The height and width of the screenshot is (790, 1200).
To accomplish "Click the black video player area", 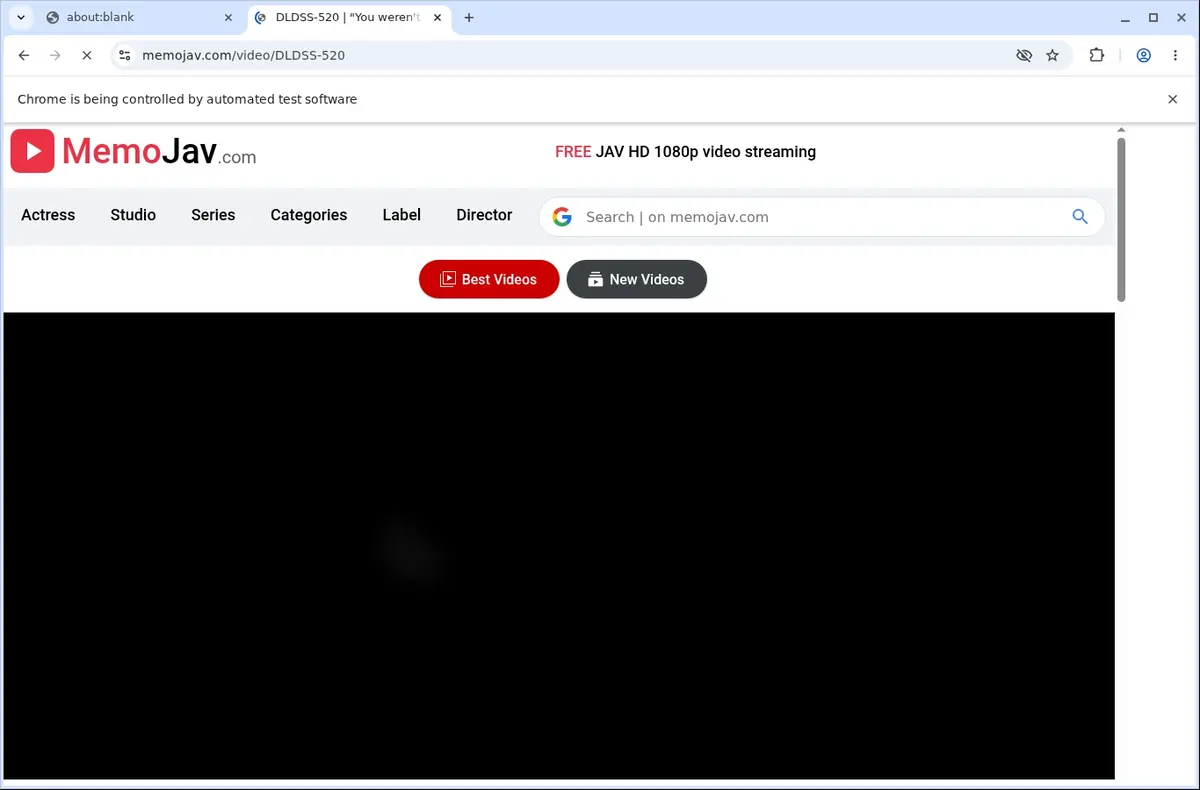I will 559,546.
